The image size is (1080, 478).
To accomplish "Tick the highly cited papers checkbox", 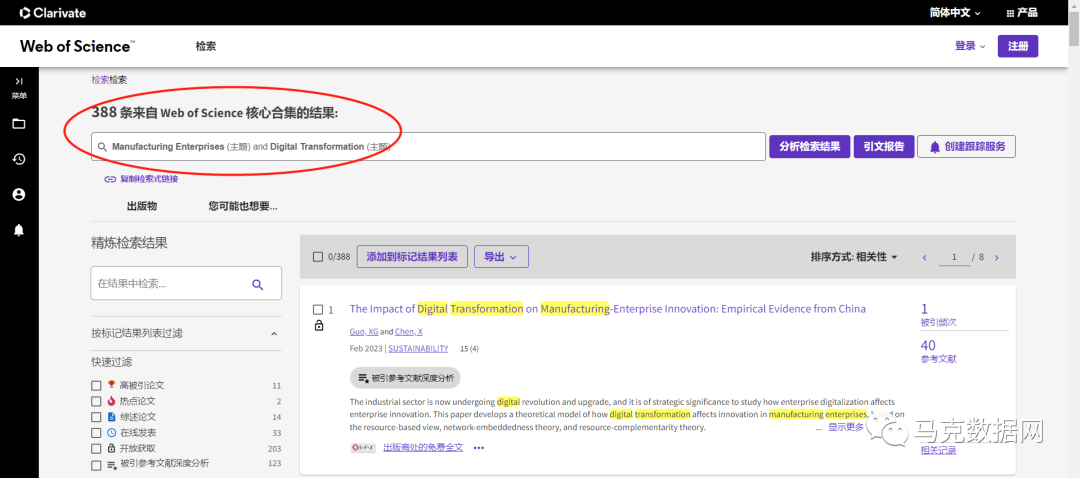I will 96,386.
